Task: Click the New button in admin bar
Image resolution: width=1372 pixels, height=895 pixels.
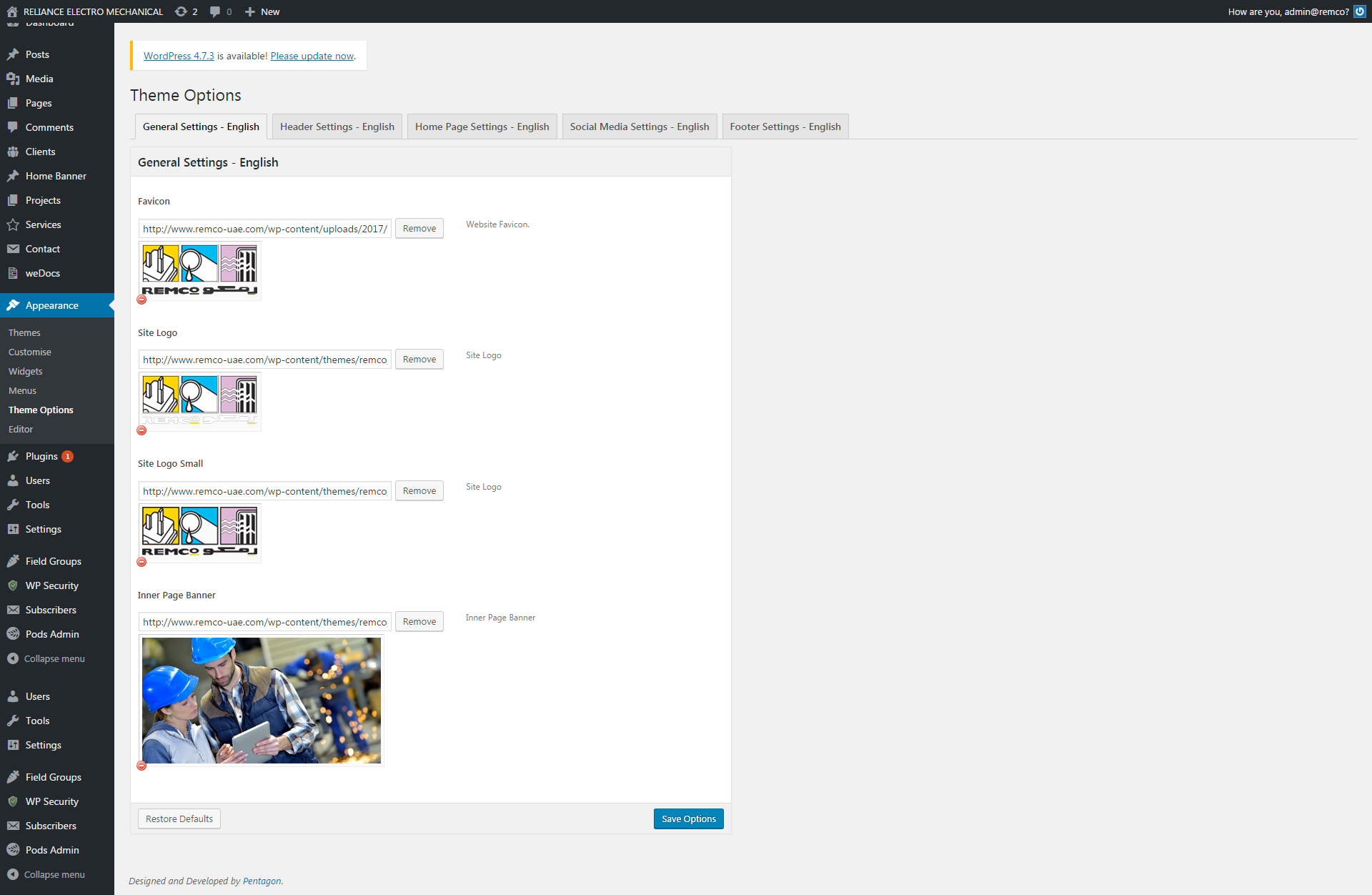Action: point(262,11)
